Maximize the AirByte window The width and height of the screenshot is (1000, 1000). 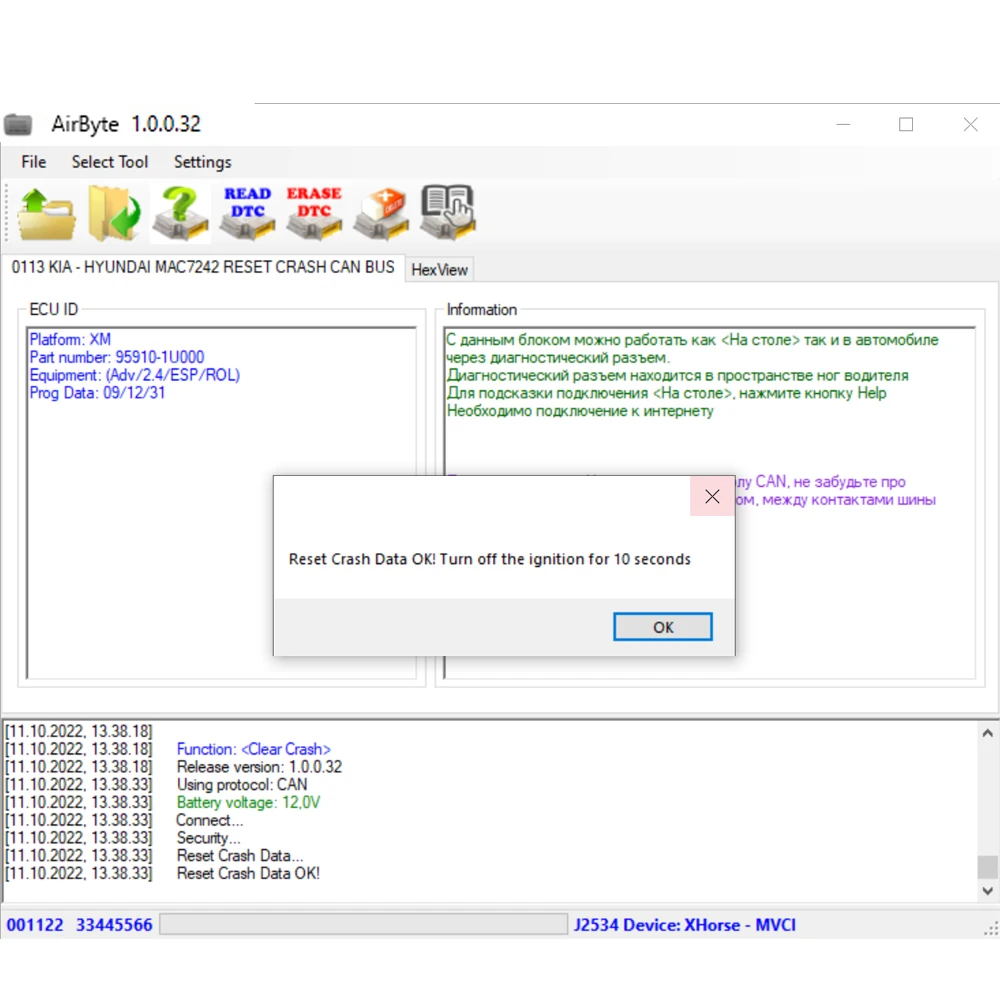(906, 124)
